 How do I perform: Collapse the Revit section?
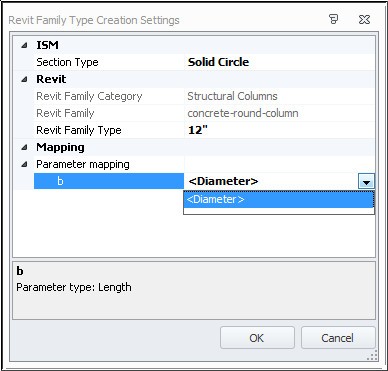click(24, 80)
